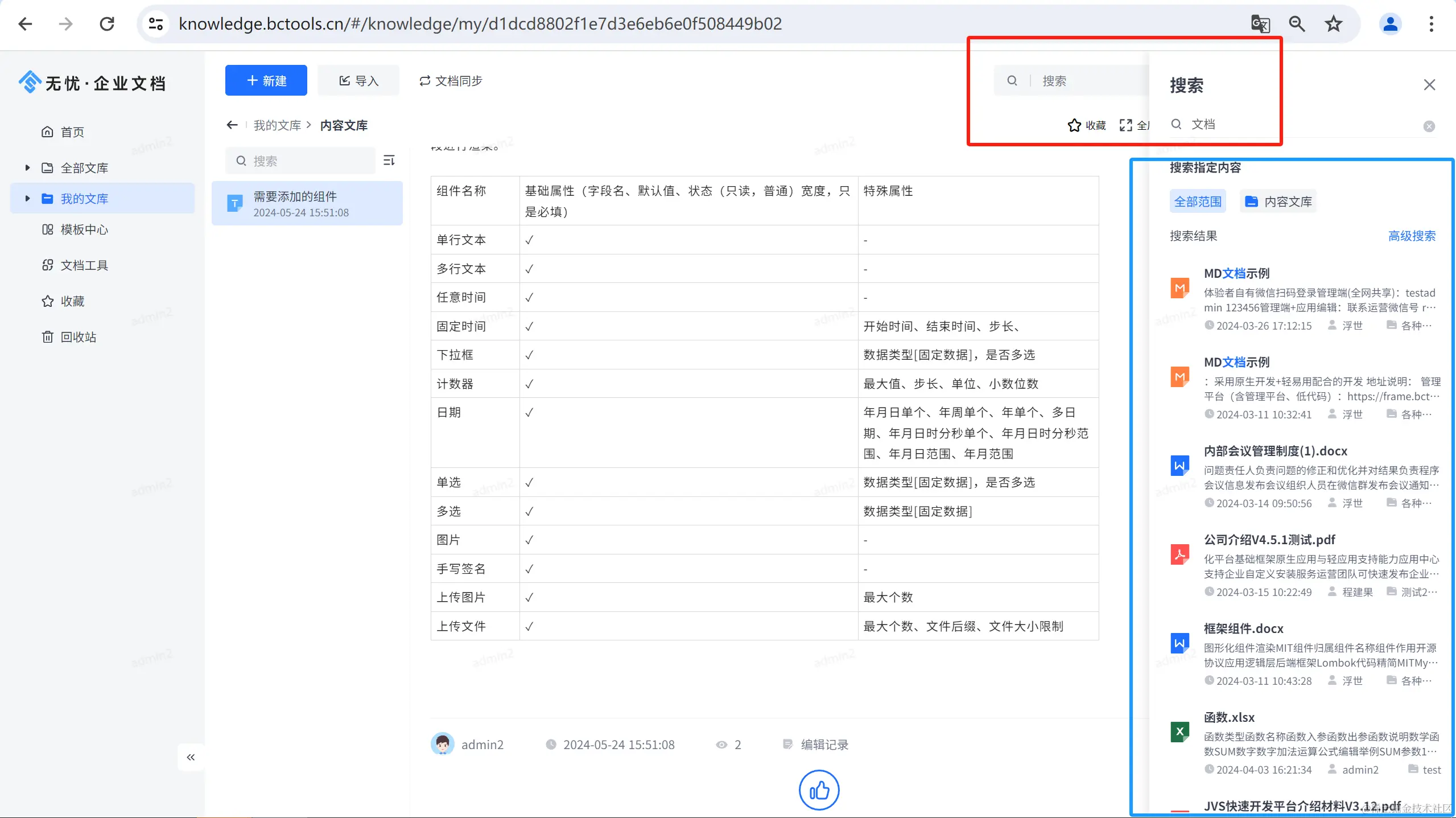This screenshot has width=1456, height=818.
Task: Click the favorite star icon above document
Action: coord(1074,125)
